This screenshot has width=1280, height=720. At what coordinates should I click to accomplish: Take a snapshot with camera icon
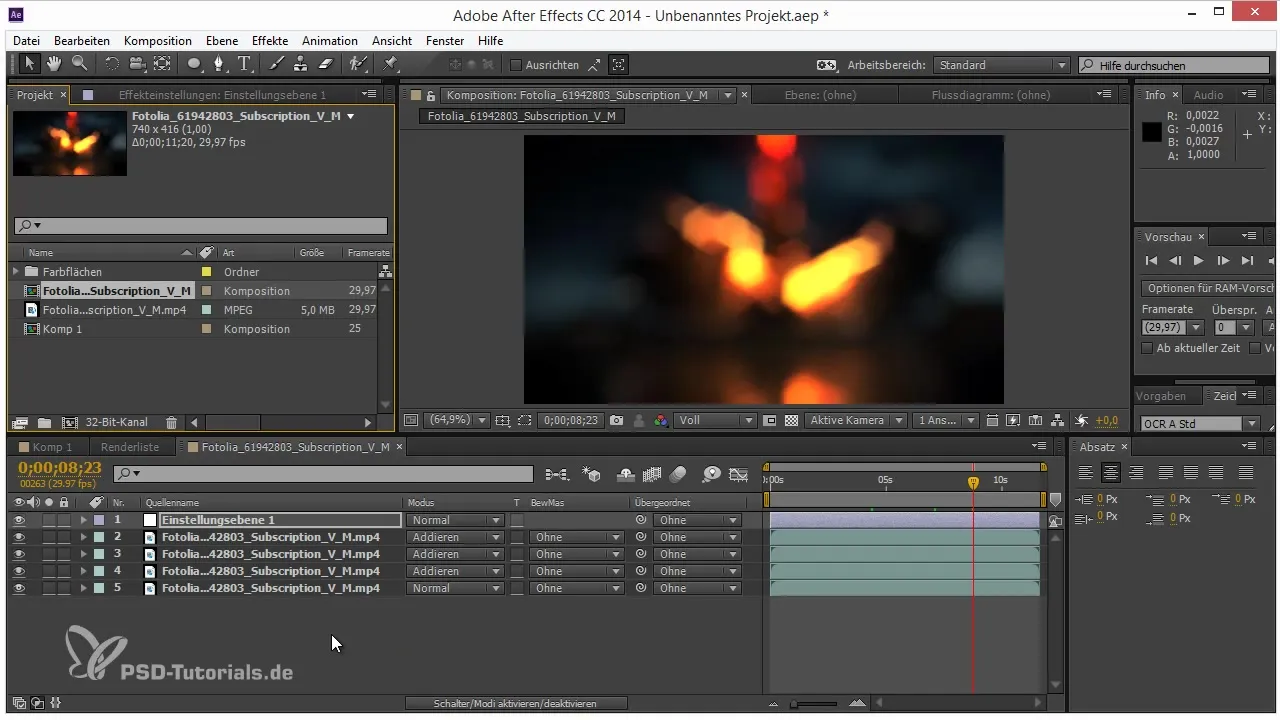(617, 421)
